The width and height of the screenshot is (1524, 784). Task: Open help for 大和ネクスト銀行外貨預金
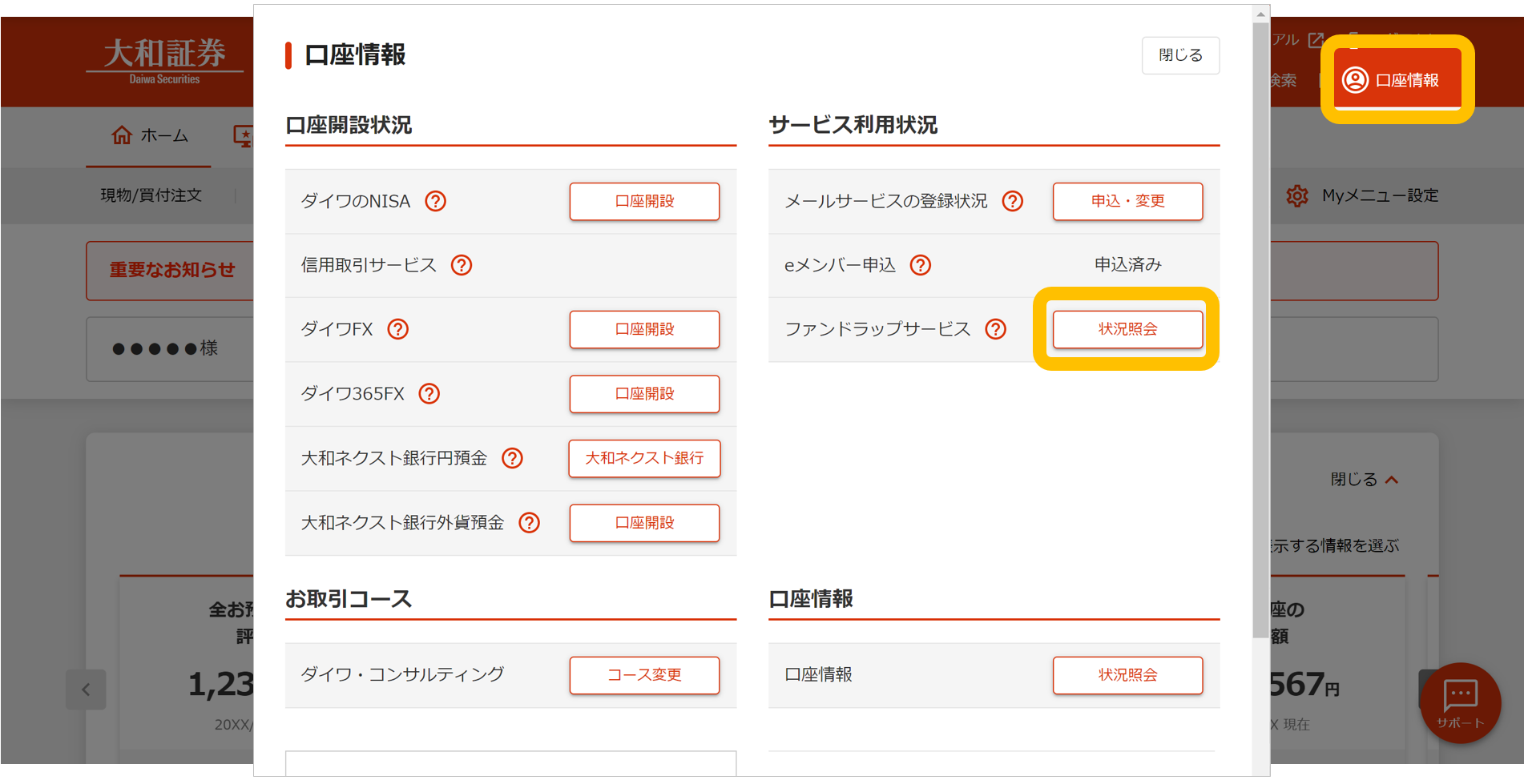[x=529, y=523]
